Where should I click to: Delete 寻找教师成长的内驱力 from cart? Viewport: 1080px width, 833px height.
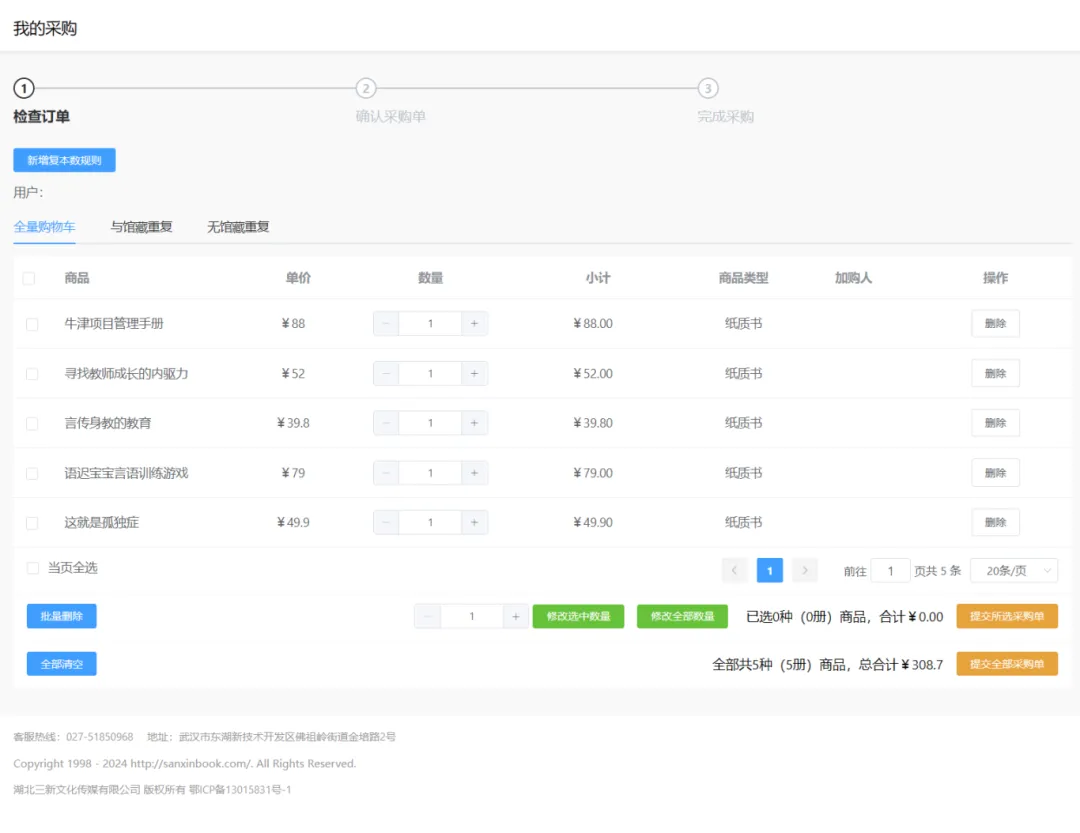point(995,373)
